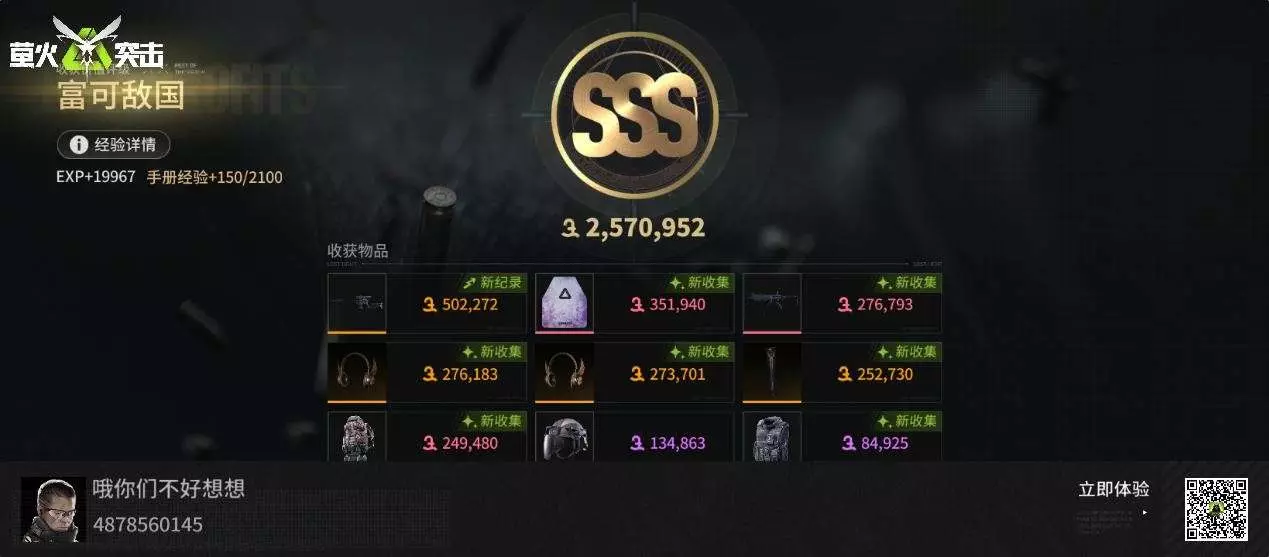Click the helmet icon valued 134,863
This screenshot has width=1269, height=557.
(565, 438)
